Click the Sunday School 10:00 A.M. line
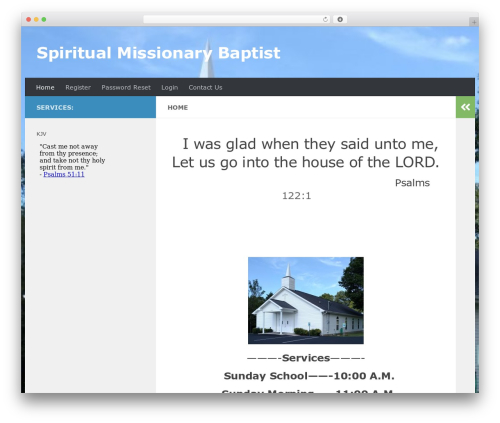Viewport: 500px width, 423px height. pyautogui.click(x=309, y=376)
